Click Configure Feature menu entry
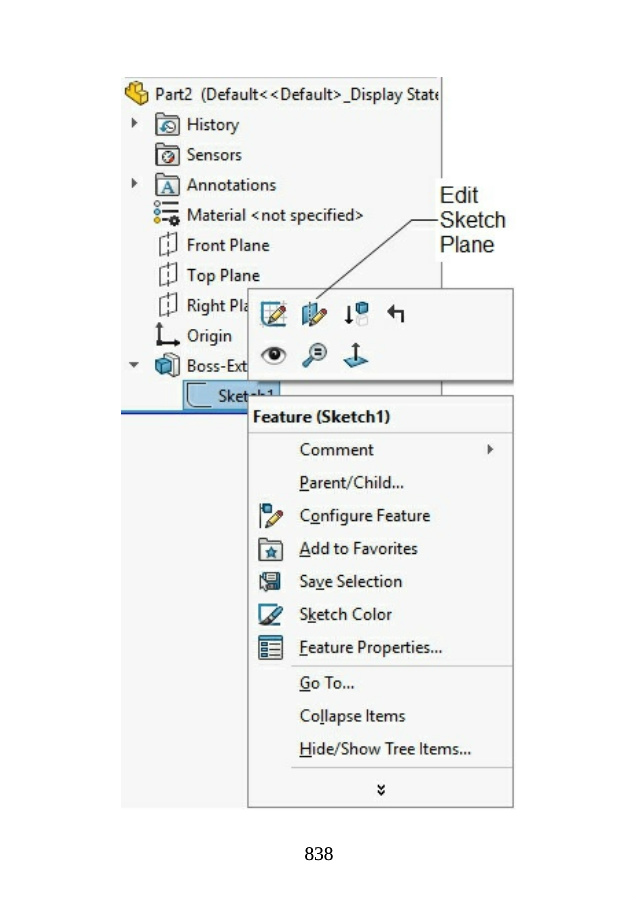The width and height of the screenshot is (636, 900). (364, 516)
